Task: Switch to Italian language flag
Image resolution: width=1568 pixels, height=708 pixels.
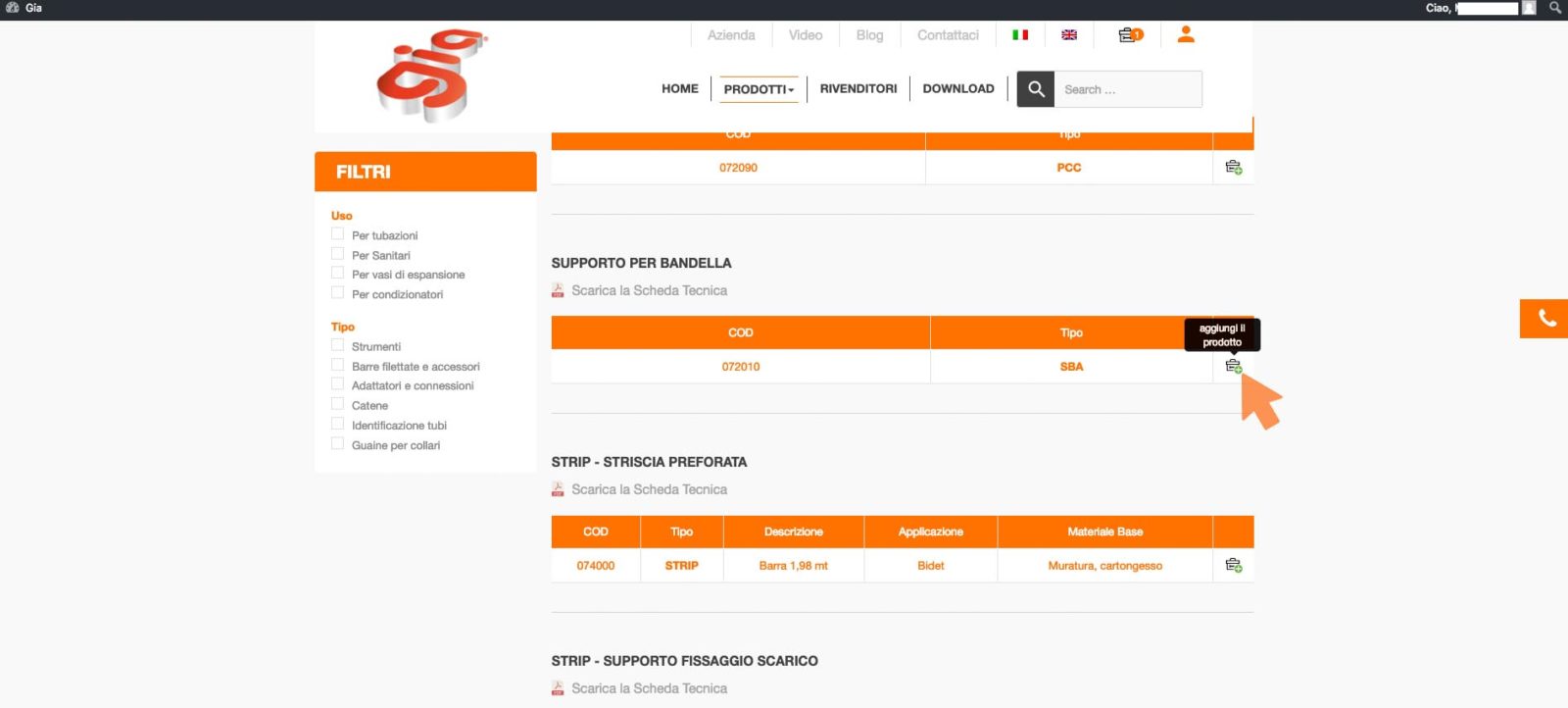Action: (x=1020, y=35)
